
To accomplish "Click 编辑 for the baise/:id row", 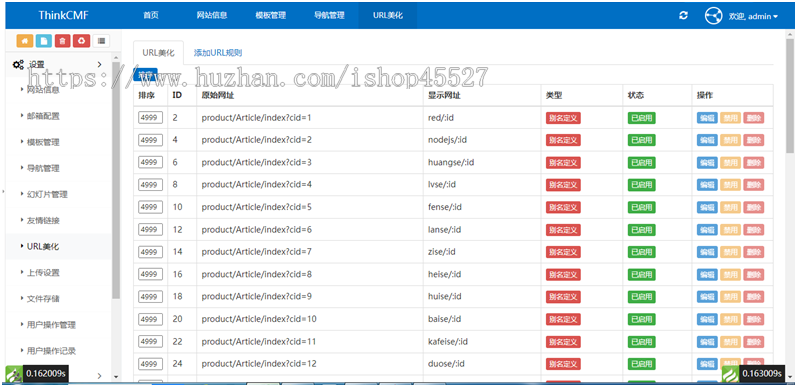I will click(707, 319).
